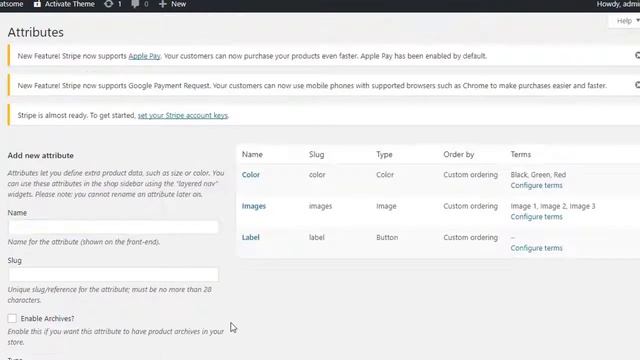Click Custom ordering in the Label row
The width and height of the screenshot is (640, 360).
tap(471, 238)
